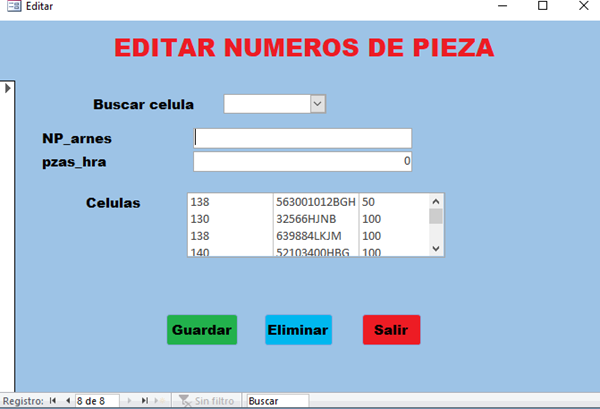Click the 50 value in Celulas list

[x=368, y=202]
